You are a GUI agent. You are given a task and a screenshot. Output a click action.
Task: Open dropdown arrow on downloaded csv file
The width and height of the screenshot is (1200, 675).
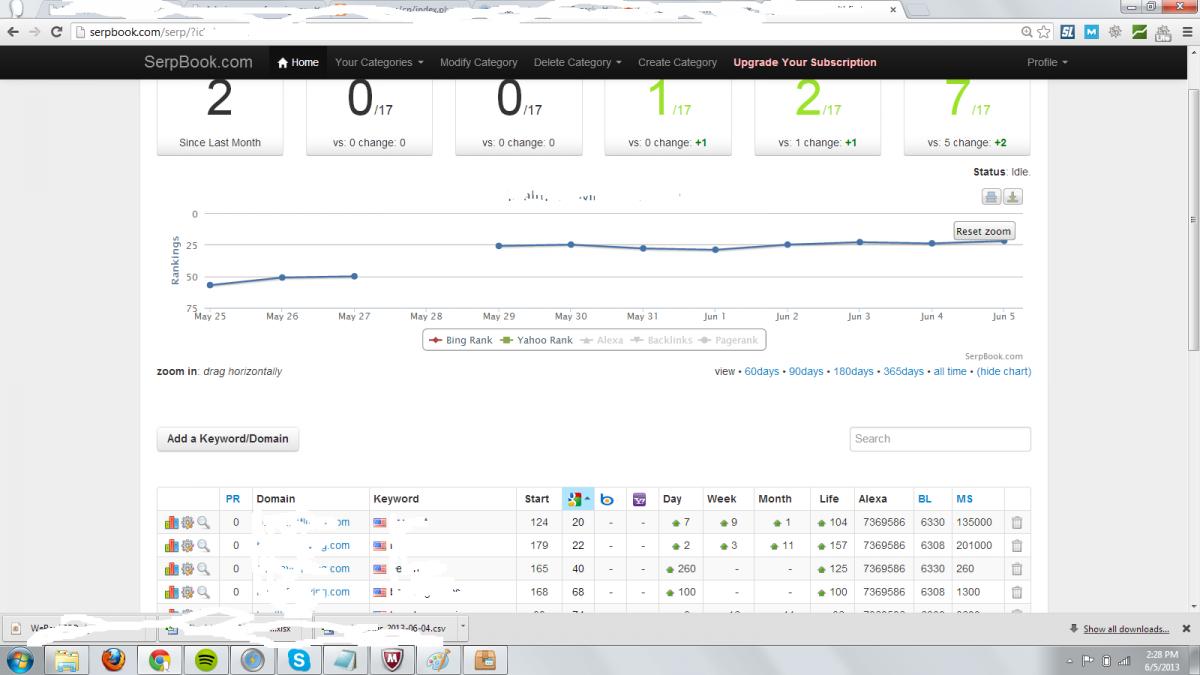(x=465, y=629)
